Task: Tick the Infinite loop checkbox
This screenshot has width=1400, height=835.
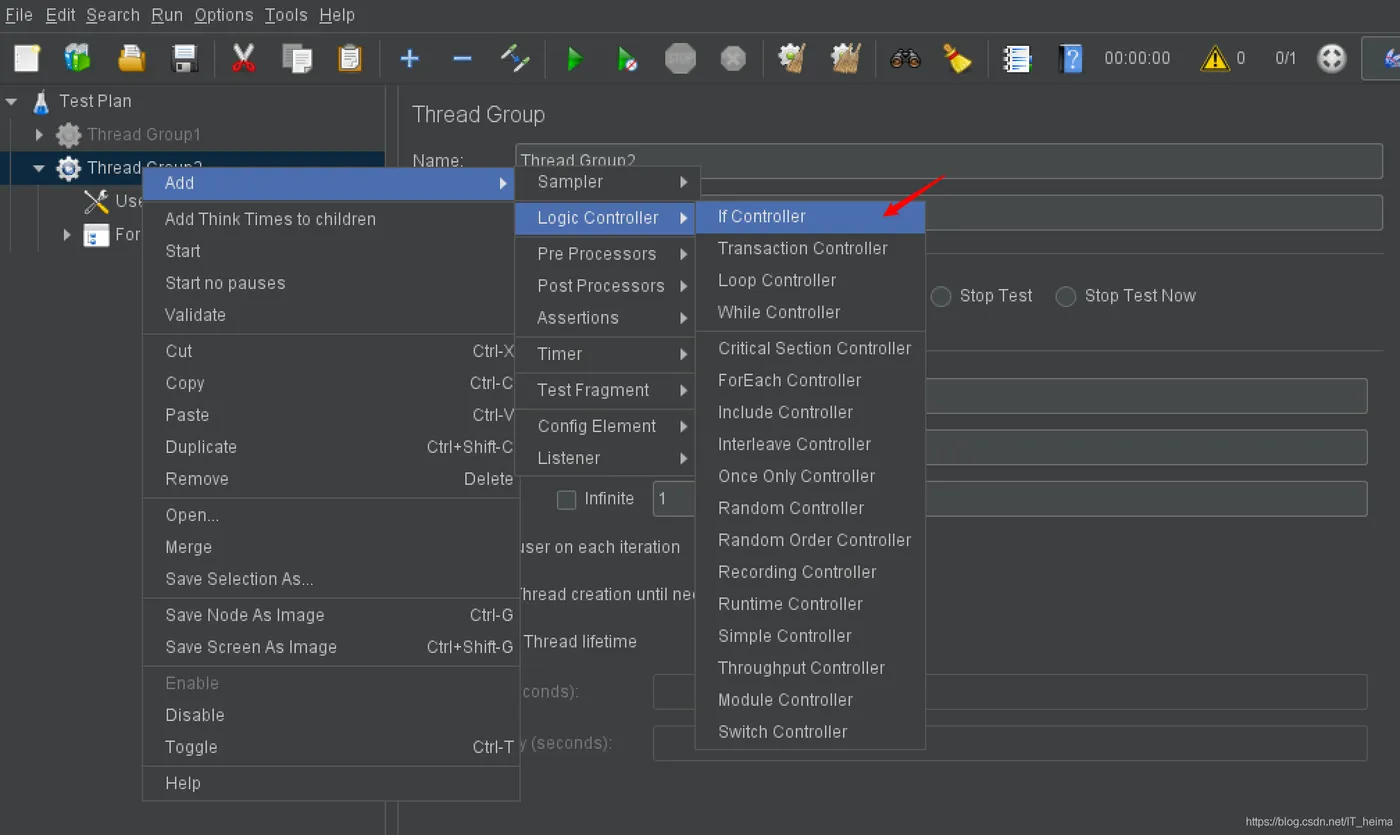Action: pyautogui.click(x=567, y=500)
